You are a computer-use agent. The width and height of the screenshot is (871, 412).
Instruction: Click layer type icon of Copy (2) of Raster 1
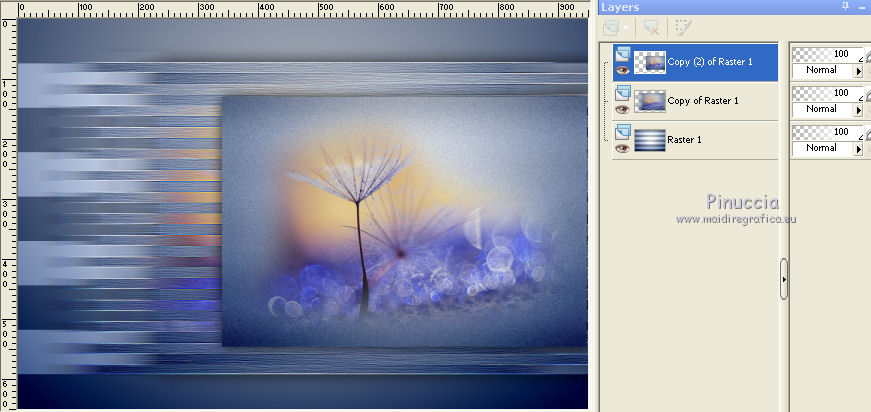pos(623,54)
